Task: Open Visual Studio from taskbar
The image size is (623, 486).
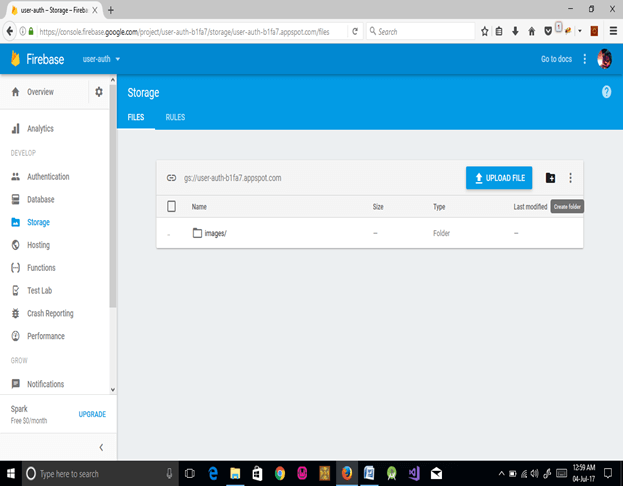Action: [414, 474]
